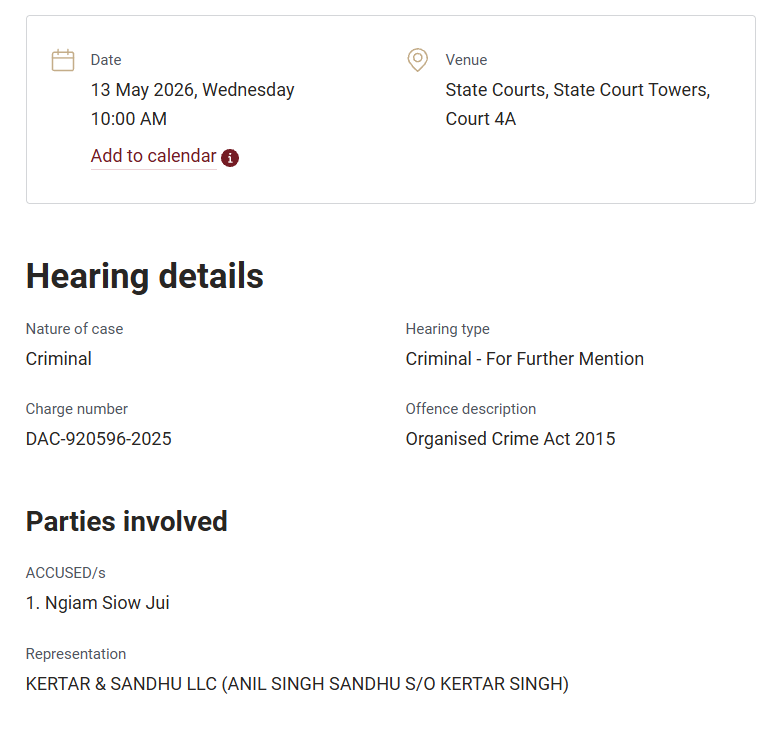Click the venue location pin icon
The width and height of the screenshot is (769, 730).
coord(417,60)
